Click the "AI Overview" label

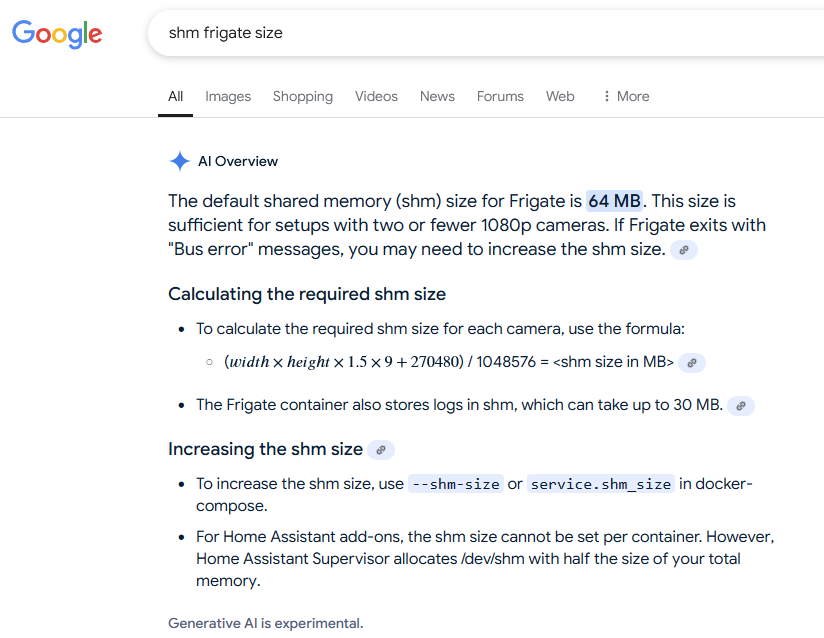238,161
